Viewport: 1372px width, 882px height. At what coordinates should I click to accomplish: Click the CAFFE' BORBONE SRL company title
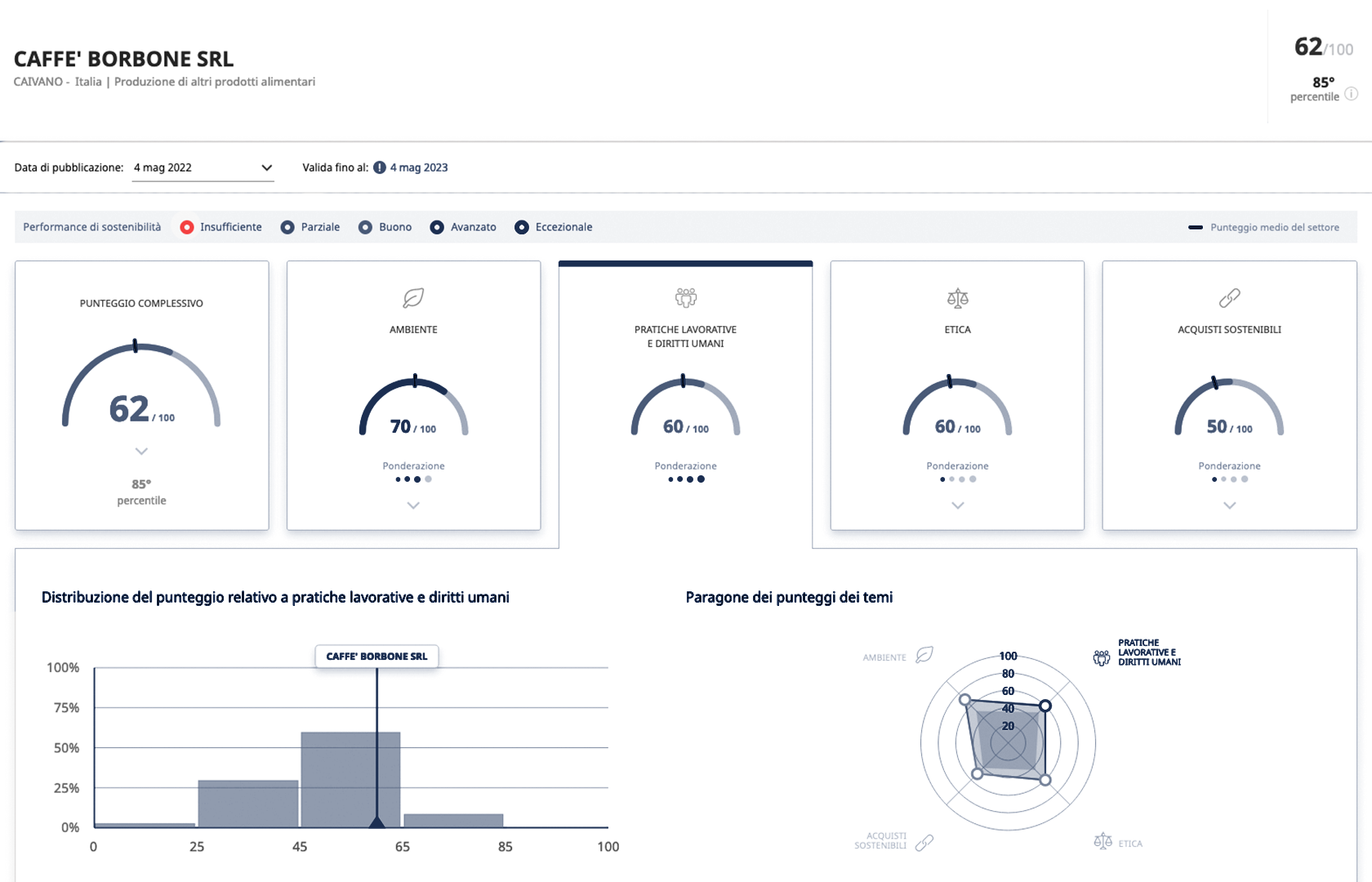tap(124, 59)
